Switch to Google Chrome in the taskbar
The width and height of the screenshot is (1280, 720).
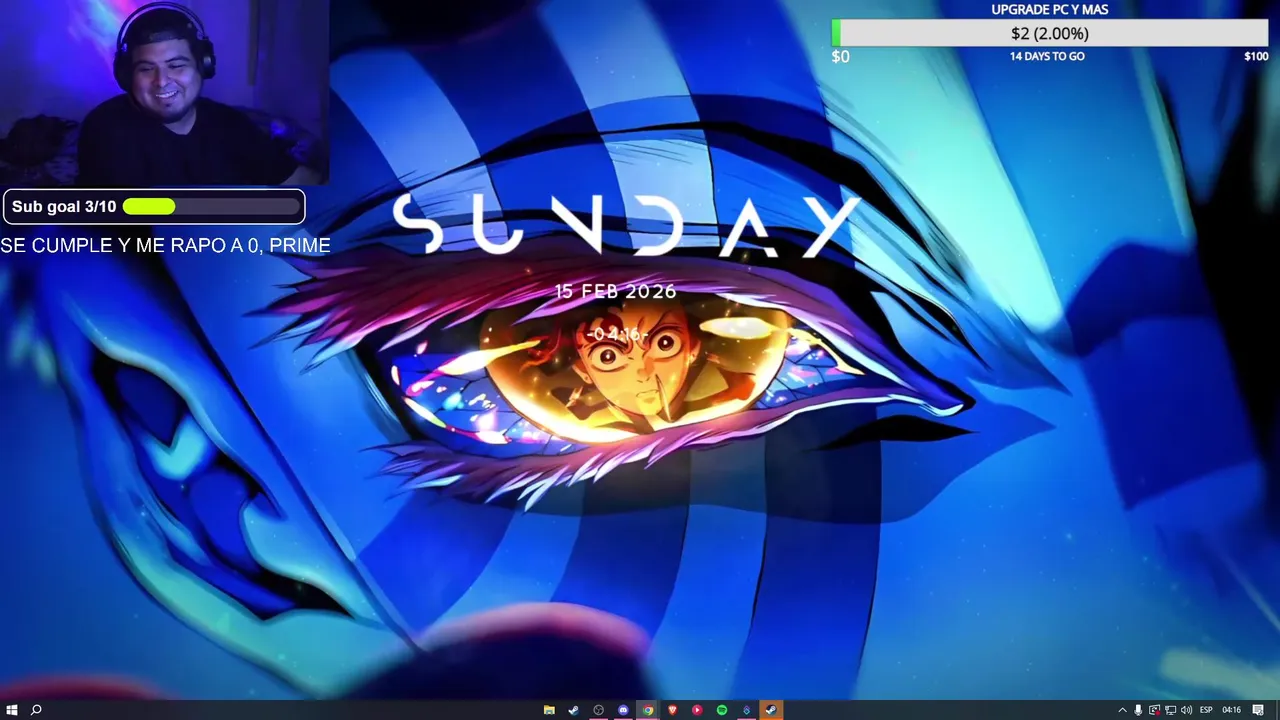click(648, 710)
